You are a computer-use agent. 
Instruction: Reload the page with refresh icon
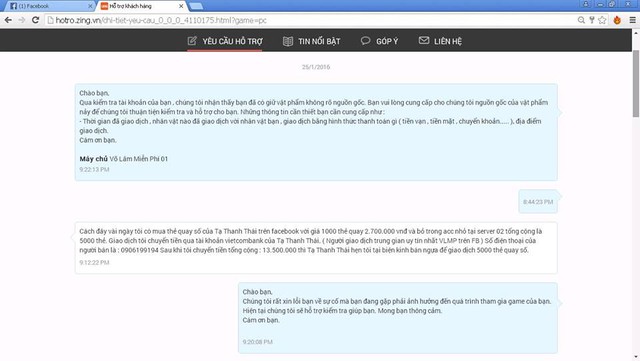pyautogui.click(x=36, y=20)
